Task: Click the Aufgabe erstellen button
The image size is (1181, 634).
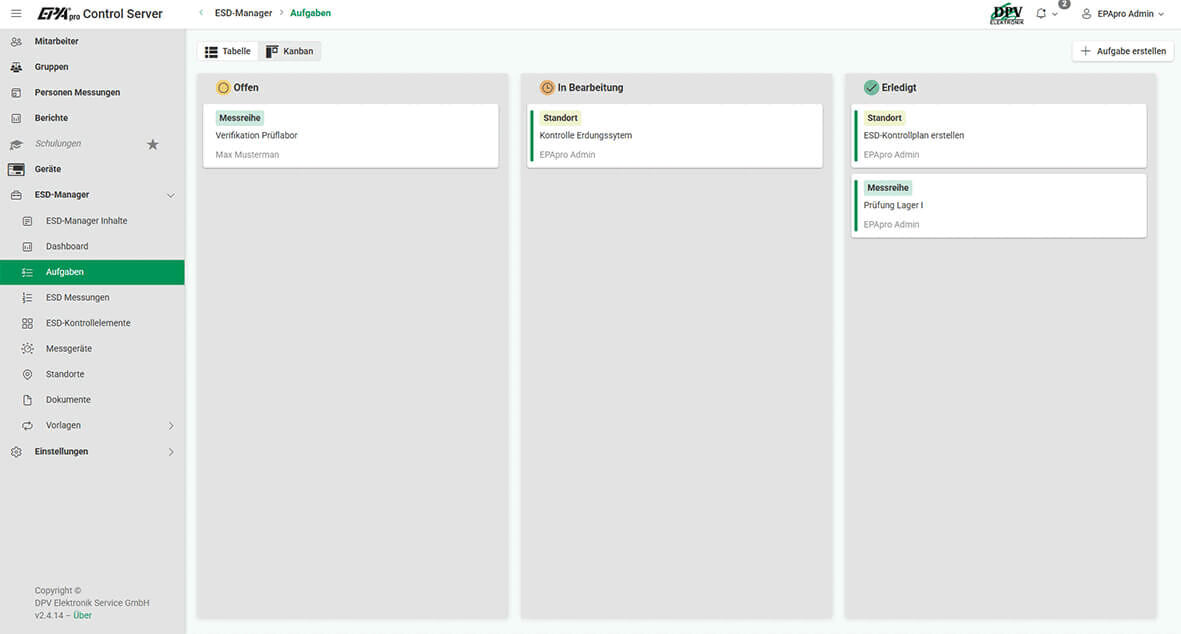Action: 1123,51
